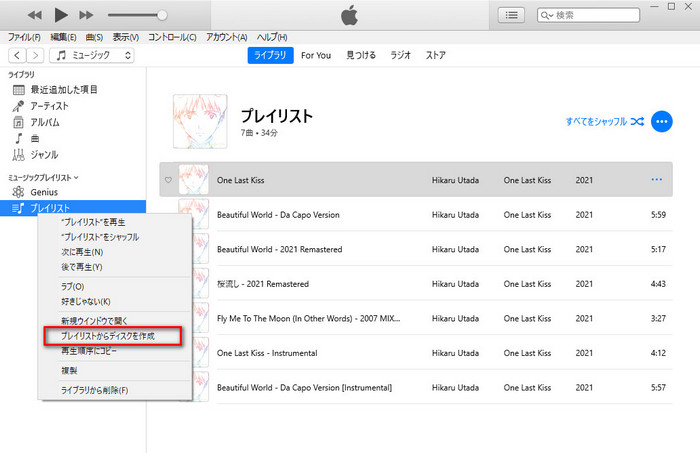Click the 5:59 duration value
Viewport: 700px width, 453px height.
click(x=658, y=215)
